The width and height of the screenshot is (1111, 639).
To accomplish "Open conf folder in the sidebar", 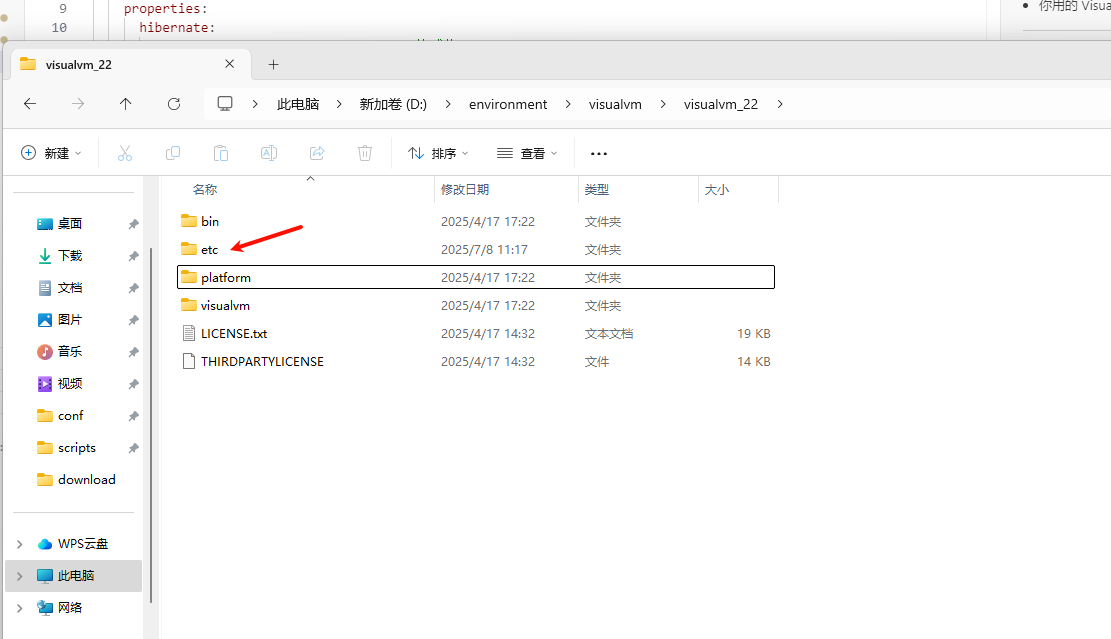I will pyautogui.click(x=70, y=416).
